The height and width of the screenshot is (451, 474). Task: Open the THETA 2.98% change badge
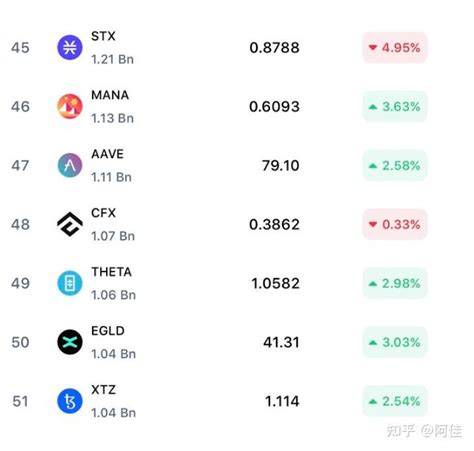(x=395, y=283)
